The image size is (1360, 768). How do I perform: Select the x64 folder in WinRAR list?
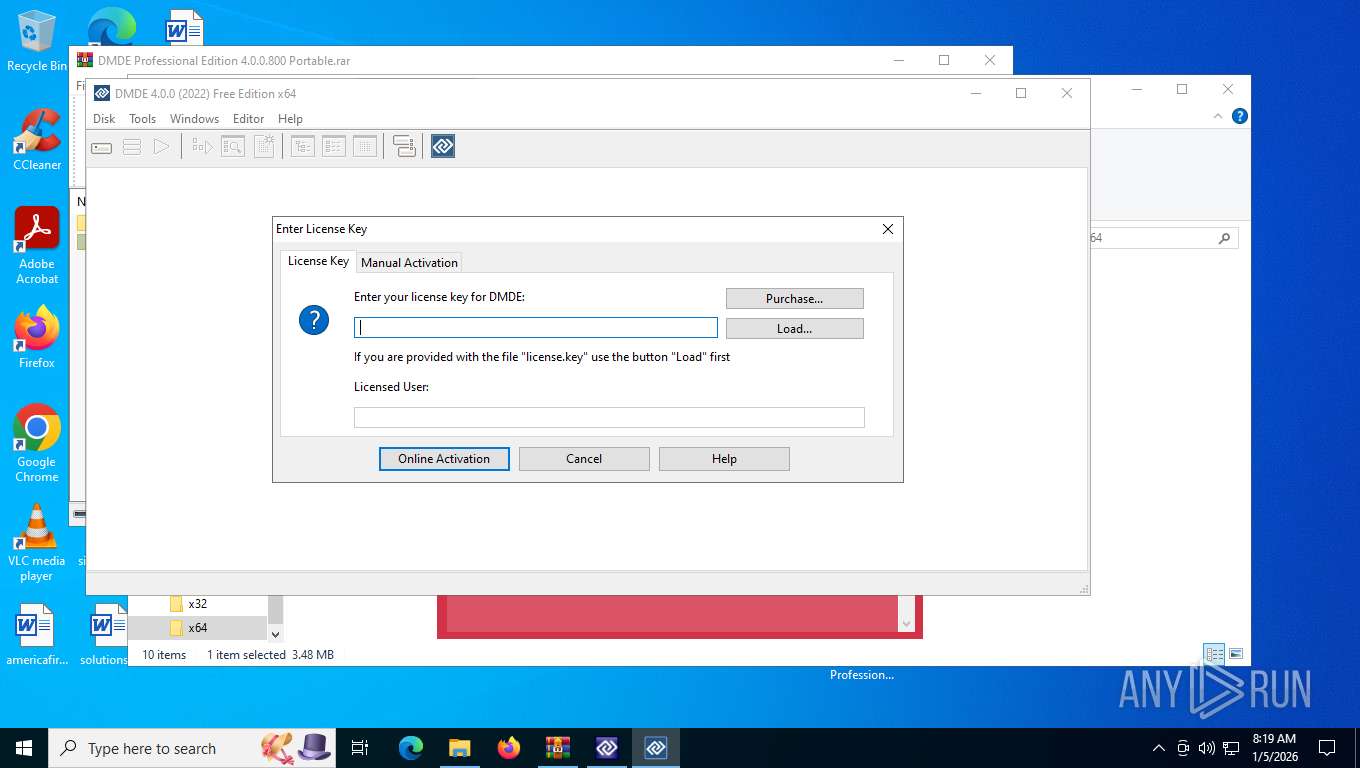[199, 628]
